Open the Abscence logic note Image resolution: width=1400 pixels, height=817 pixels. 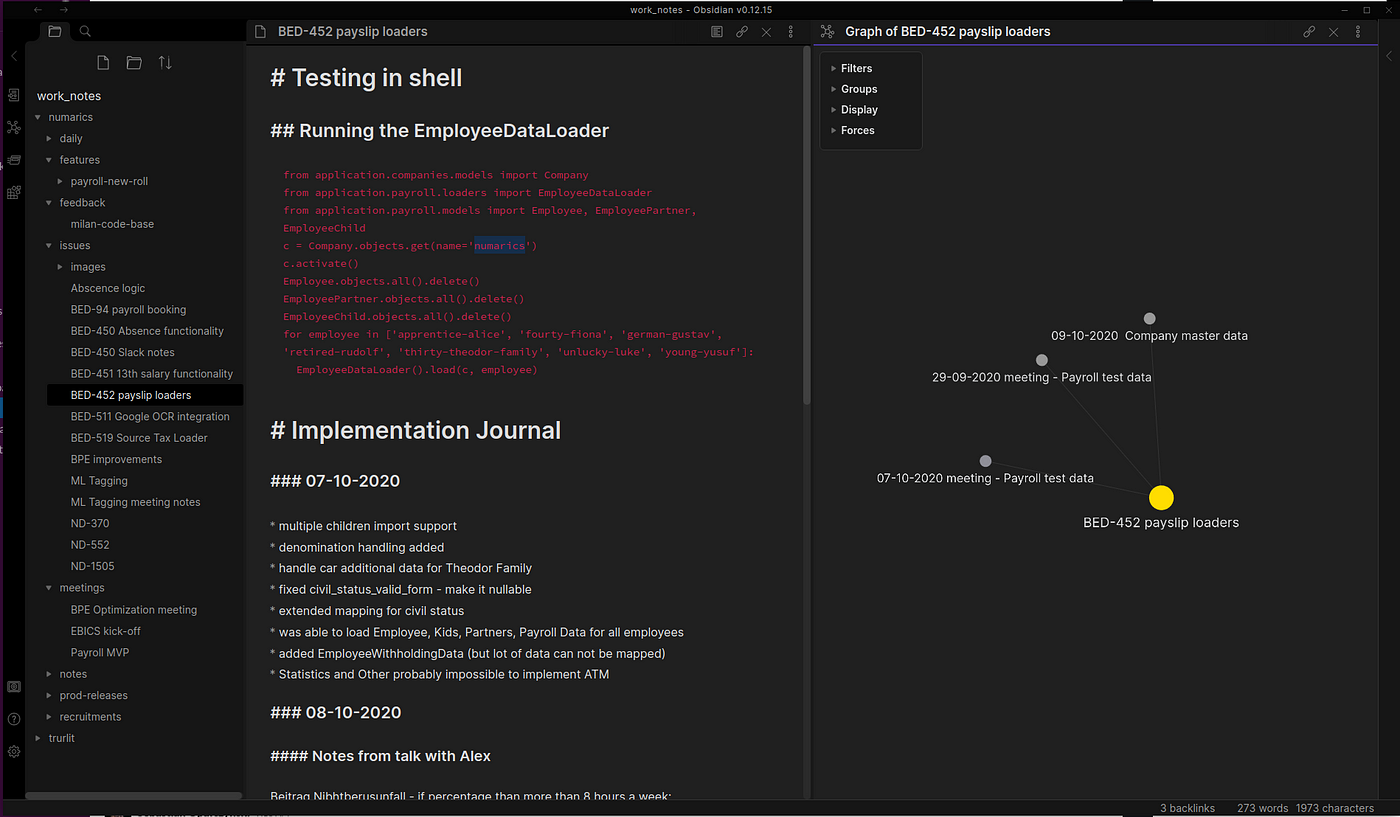pos(108,288)
